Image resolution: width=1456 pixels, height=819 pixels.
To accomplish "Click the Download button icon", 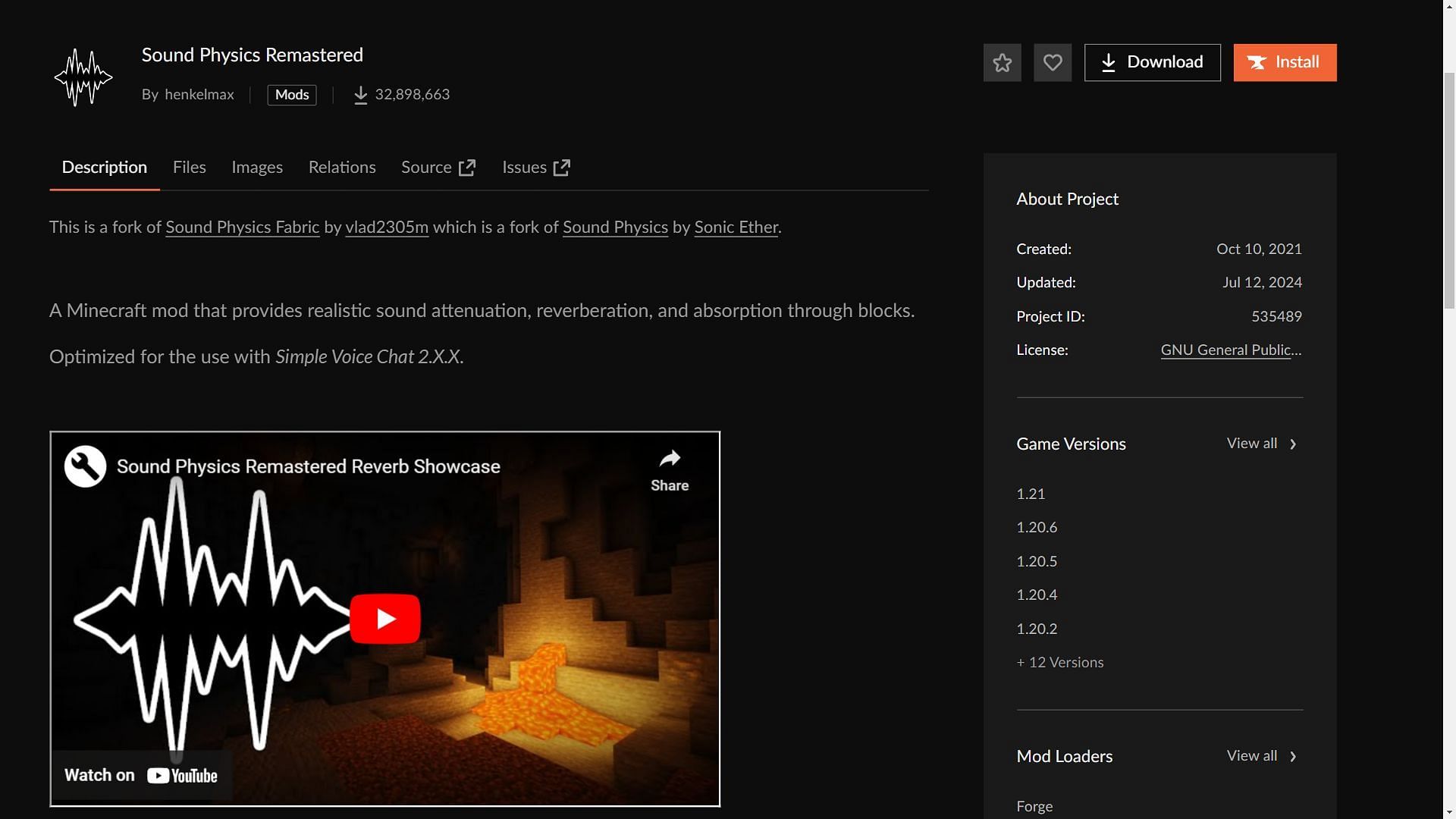I will click(x=1108, y=62).
